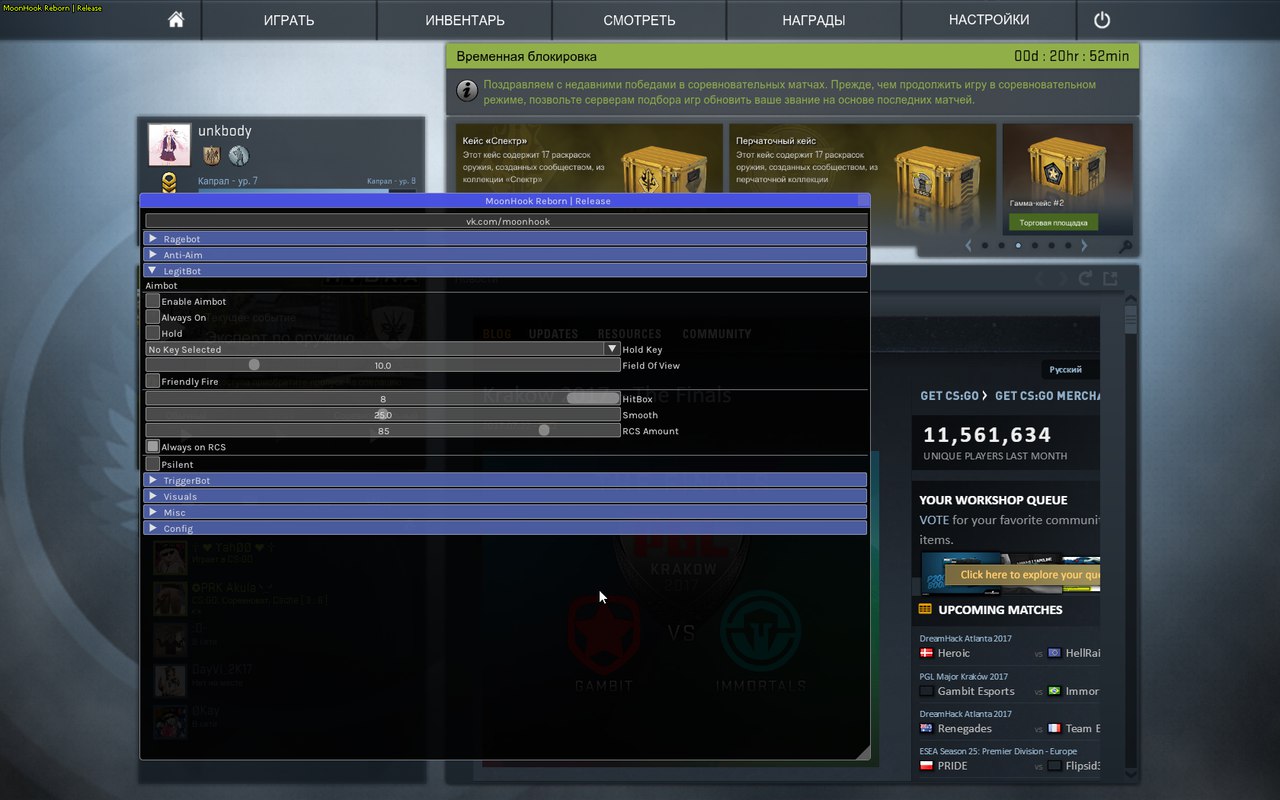Image resolution: width=1280 pixels, height=800 pixels.
Task: Click the MoonHook window collapse square
Action: pos(861,200)
